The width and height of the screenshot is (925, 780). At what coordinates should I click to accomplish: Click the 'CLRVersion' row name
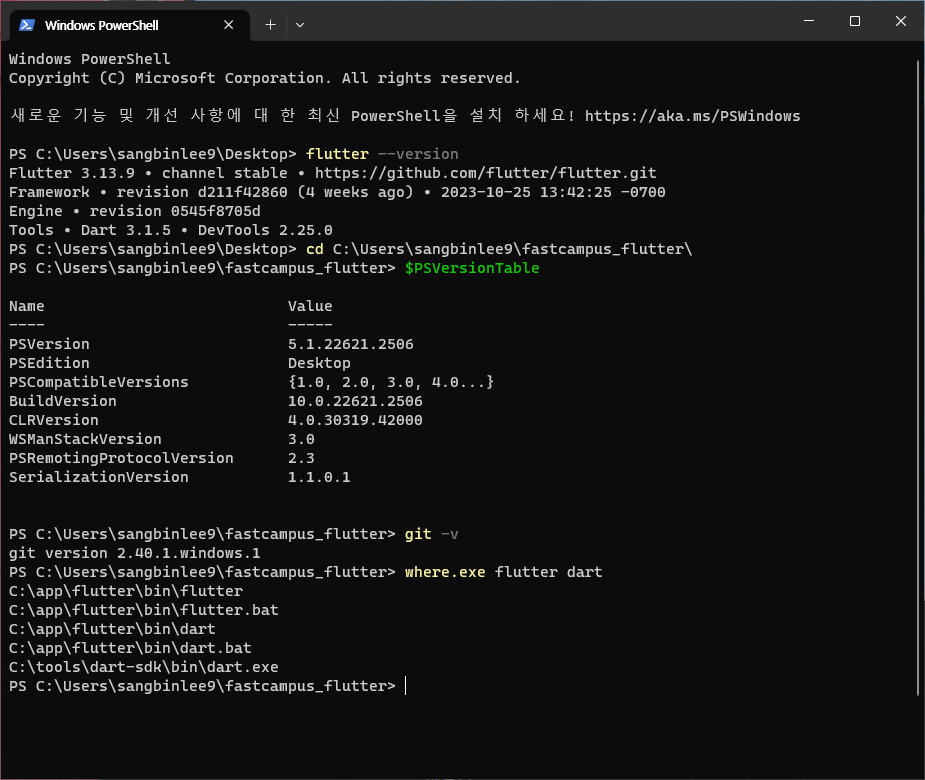coord(54,420)
